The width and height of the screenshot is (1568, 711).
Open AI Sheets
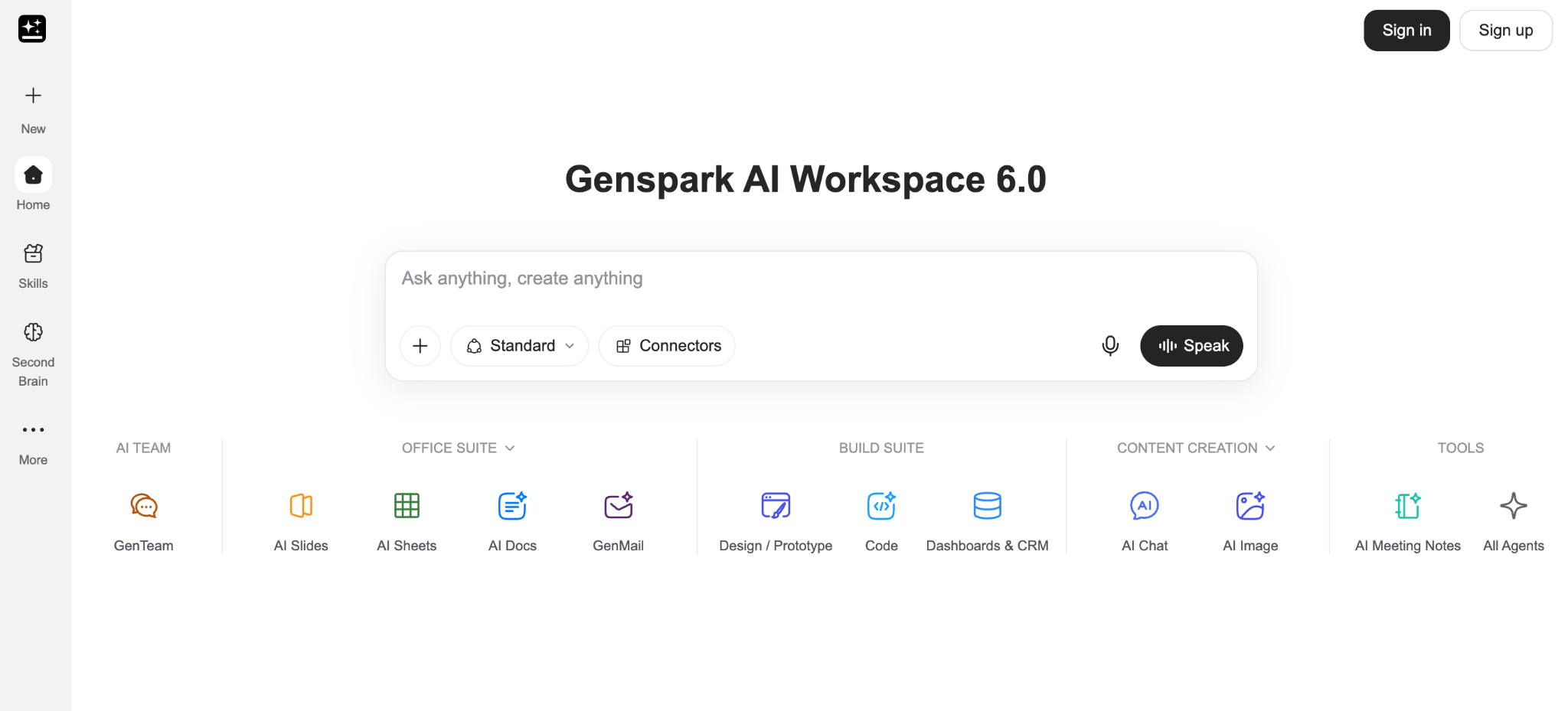pyautogui.click(x=407, y=521)
